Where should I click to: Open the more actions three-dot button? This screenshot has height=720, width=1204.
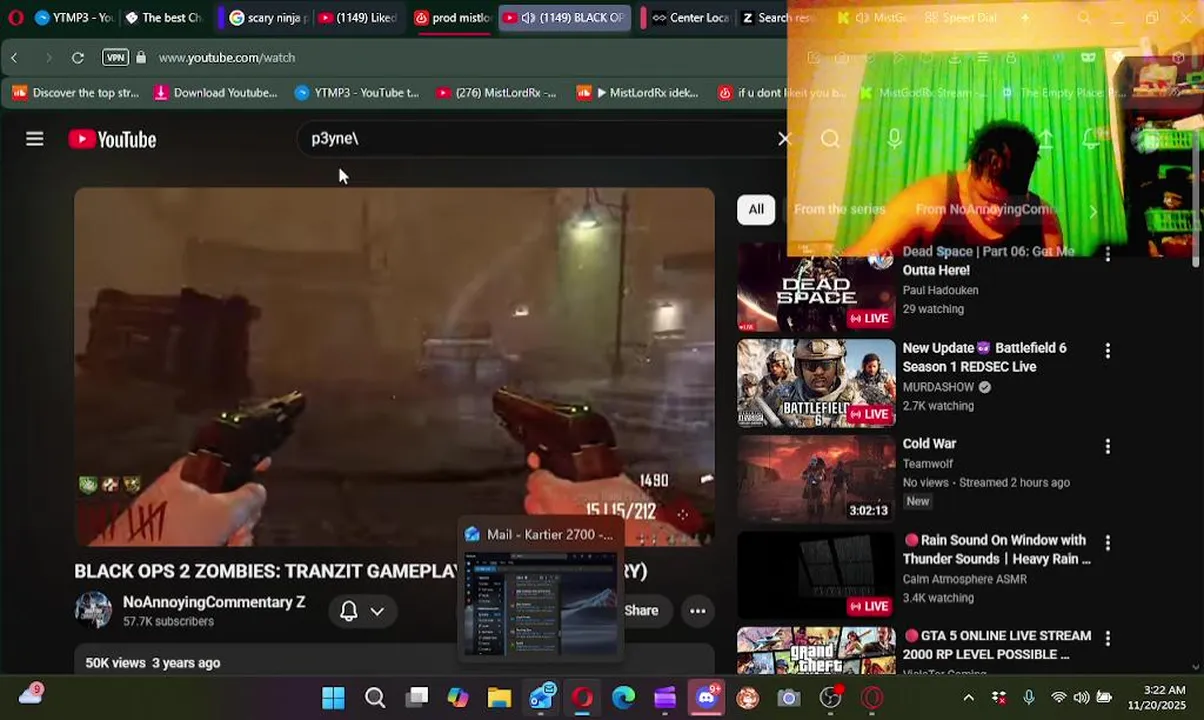tap(698, 611)
